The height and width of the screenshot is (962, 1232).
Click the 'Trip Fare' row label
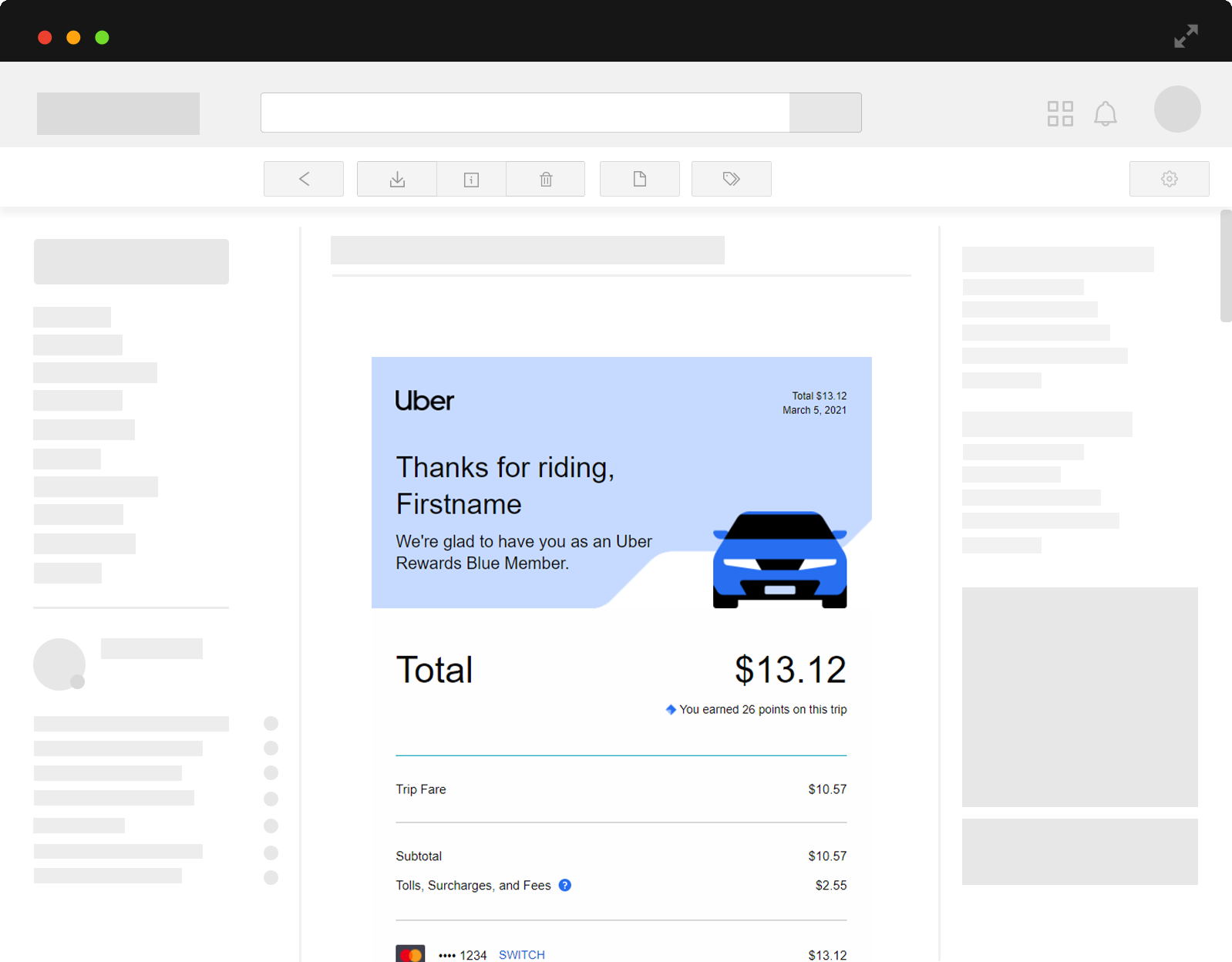pos(421,789)
